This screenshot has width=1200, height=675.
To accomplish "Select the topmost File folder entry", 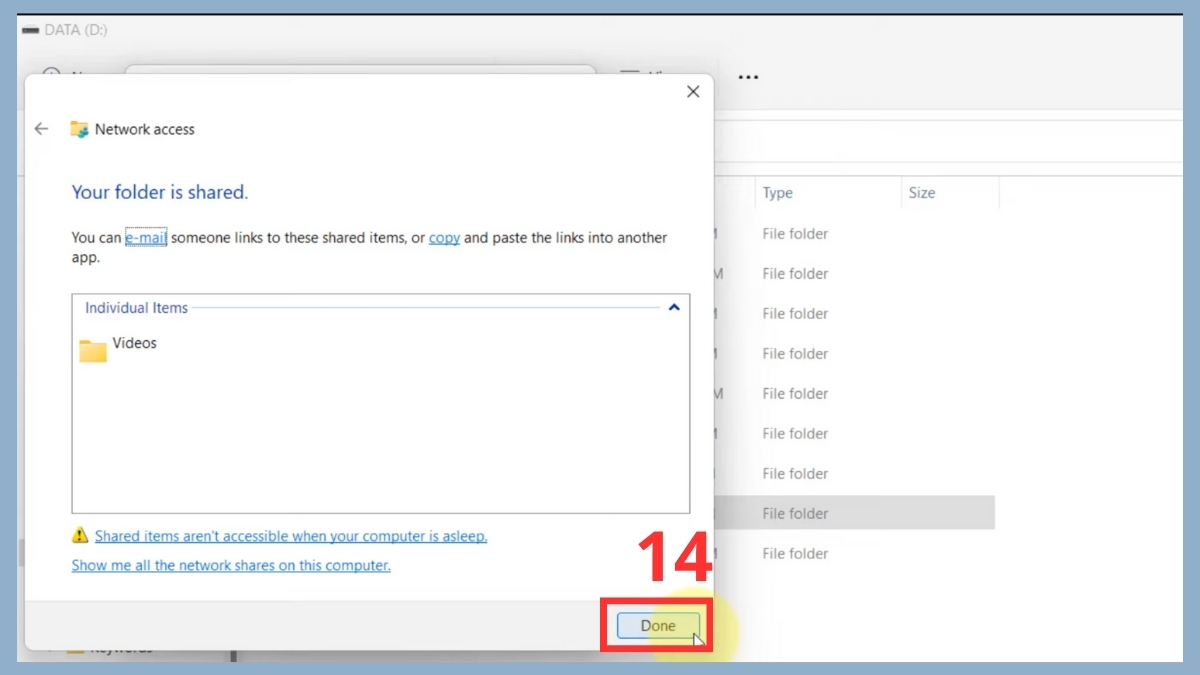I will pyautogui.click(x=795, y=233).
